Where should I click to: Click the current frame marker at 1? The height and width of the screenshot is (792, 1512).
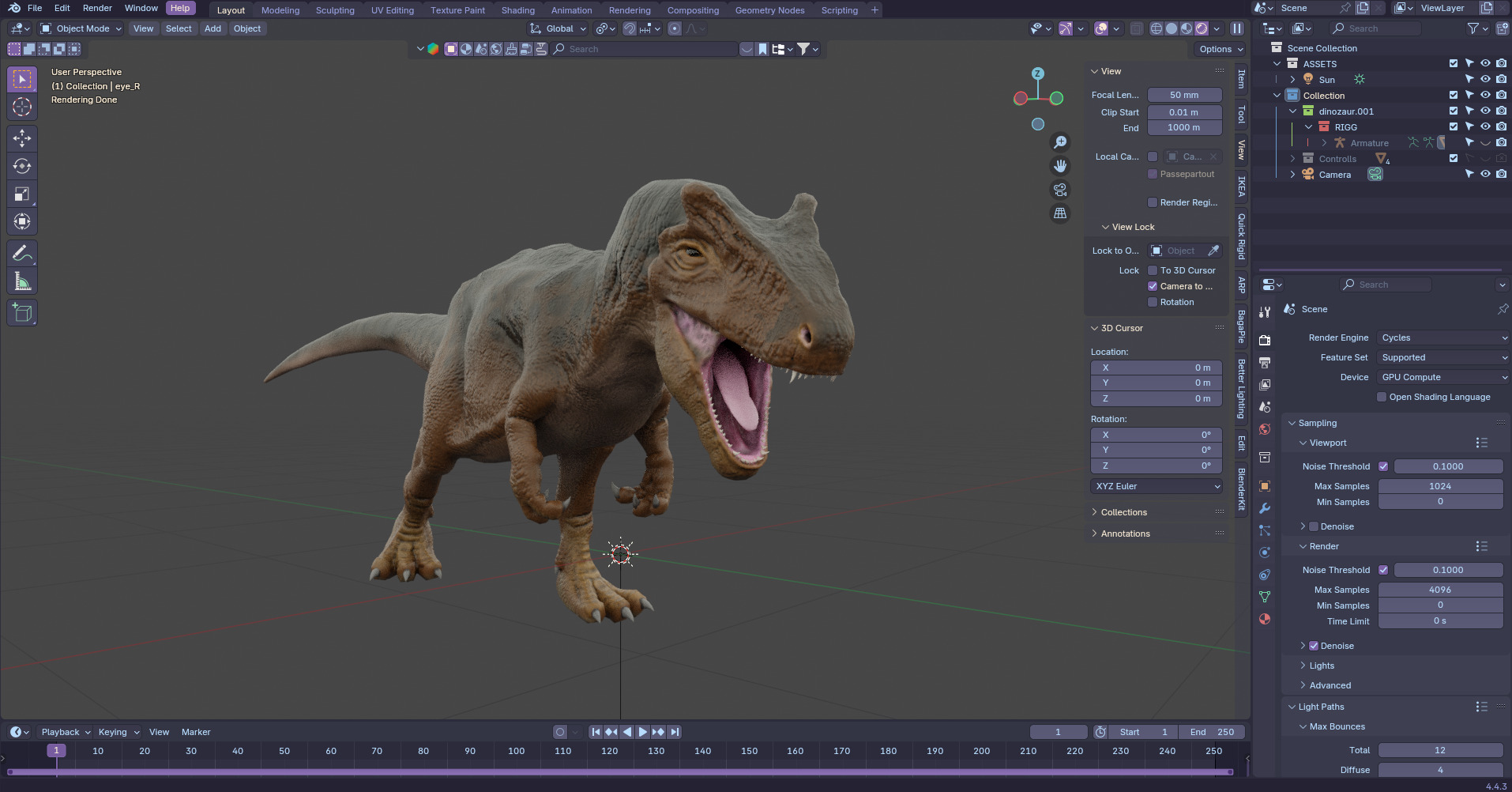pos(56,750)
